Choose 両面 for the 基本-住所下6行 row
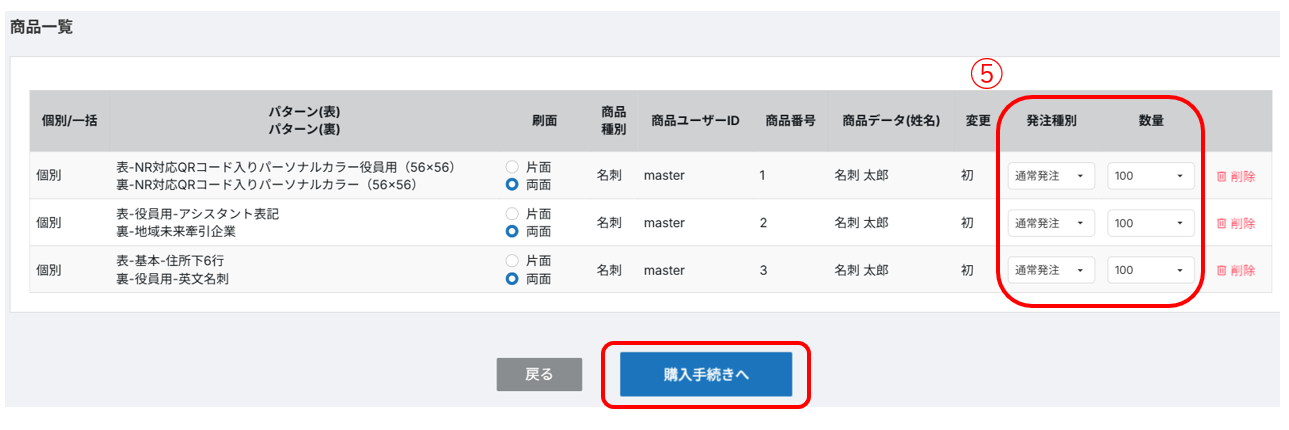 (513, 279)
